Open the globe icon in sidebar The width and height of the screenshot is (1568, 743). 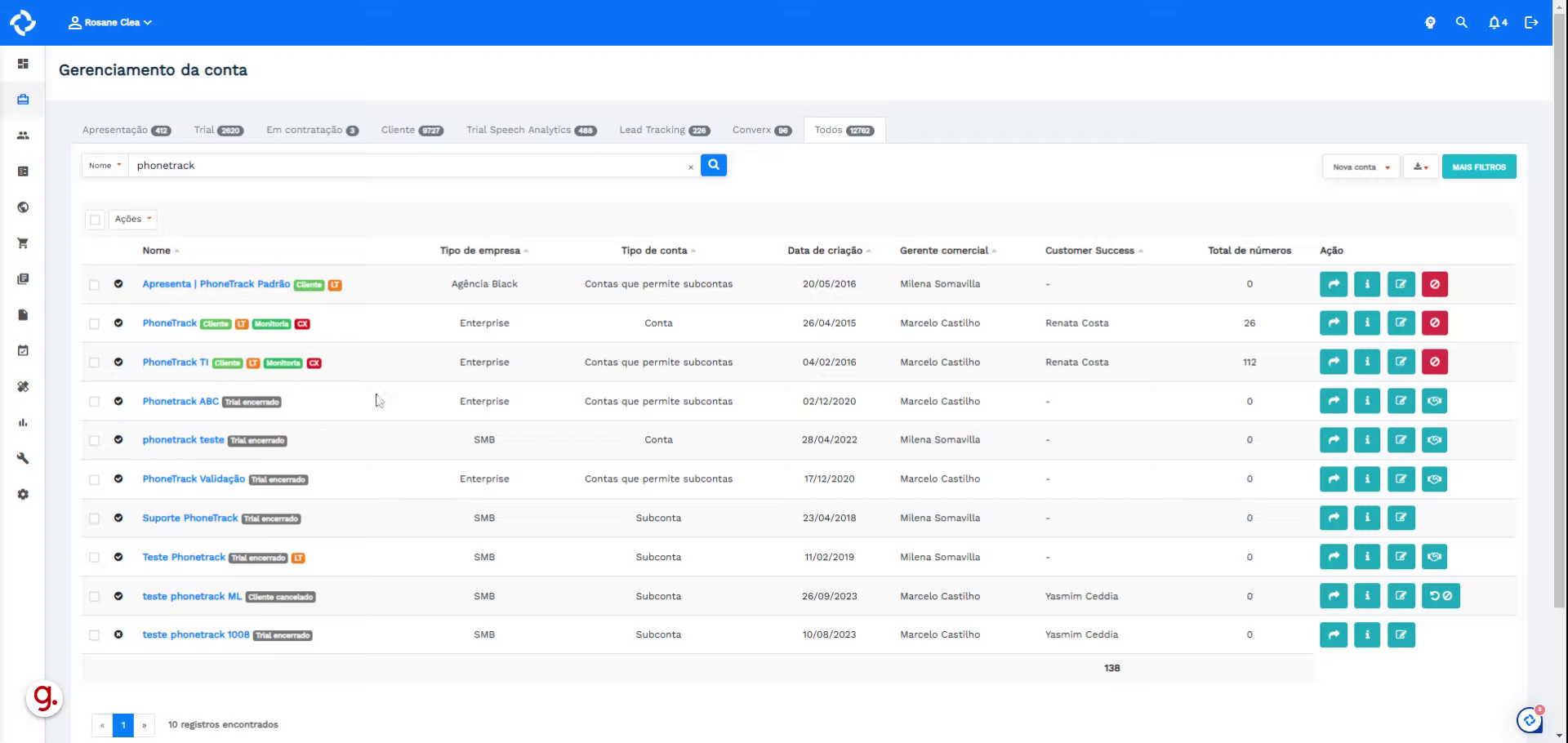tap(23, 207)
